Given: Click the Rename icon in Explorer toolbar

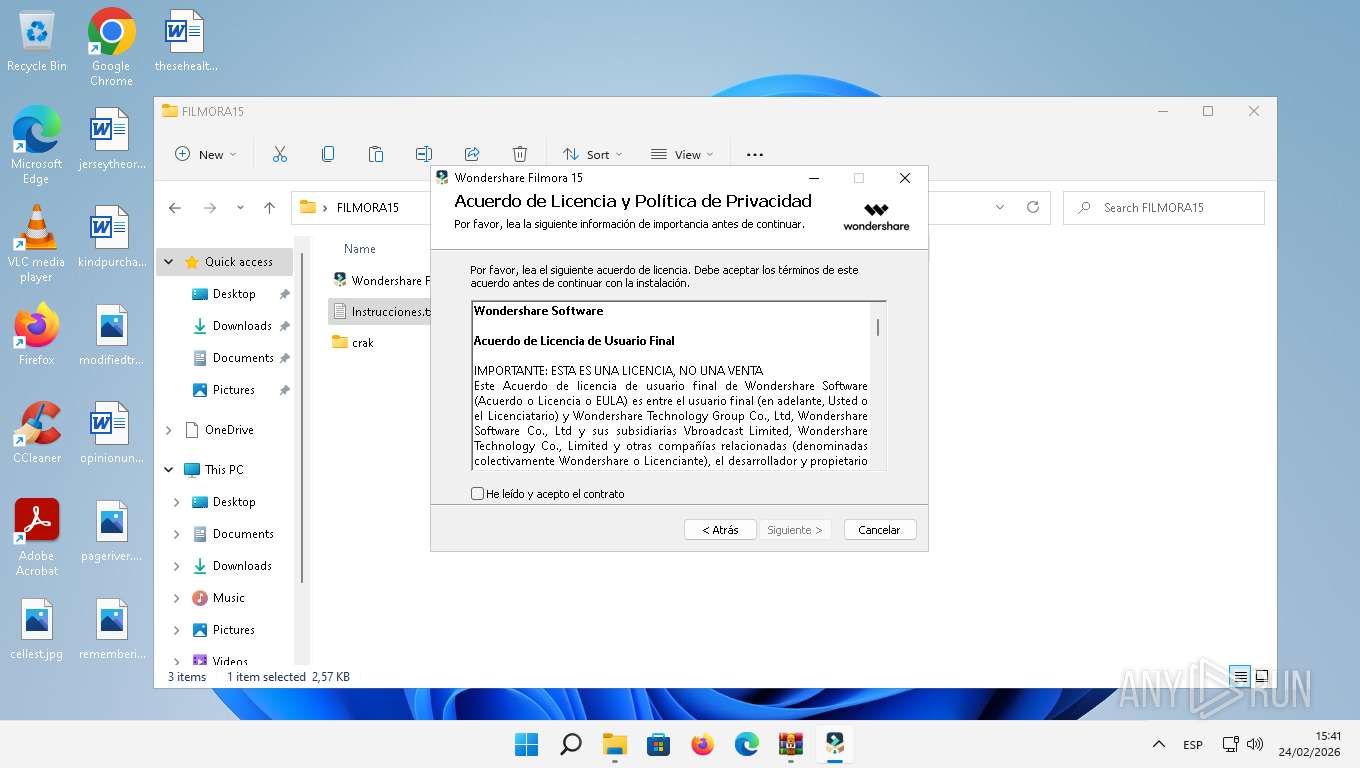Looking at the screenshot, I should 424,154.
